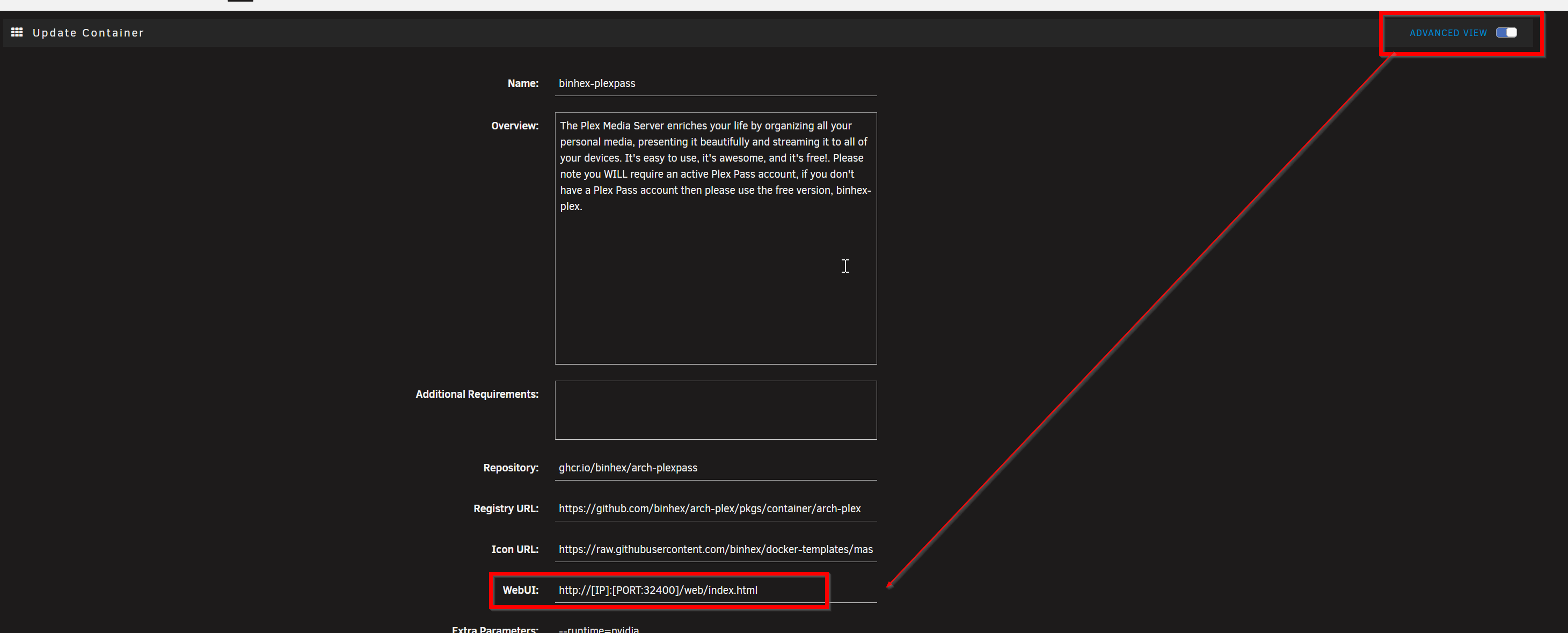Edit the Name field binhex-plexpass

[715, 83]
